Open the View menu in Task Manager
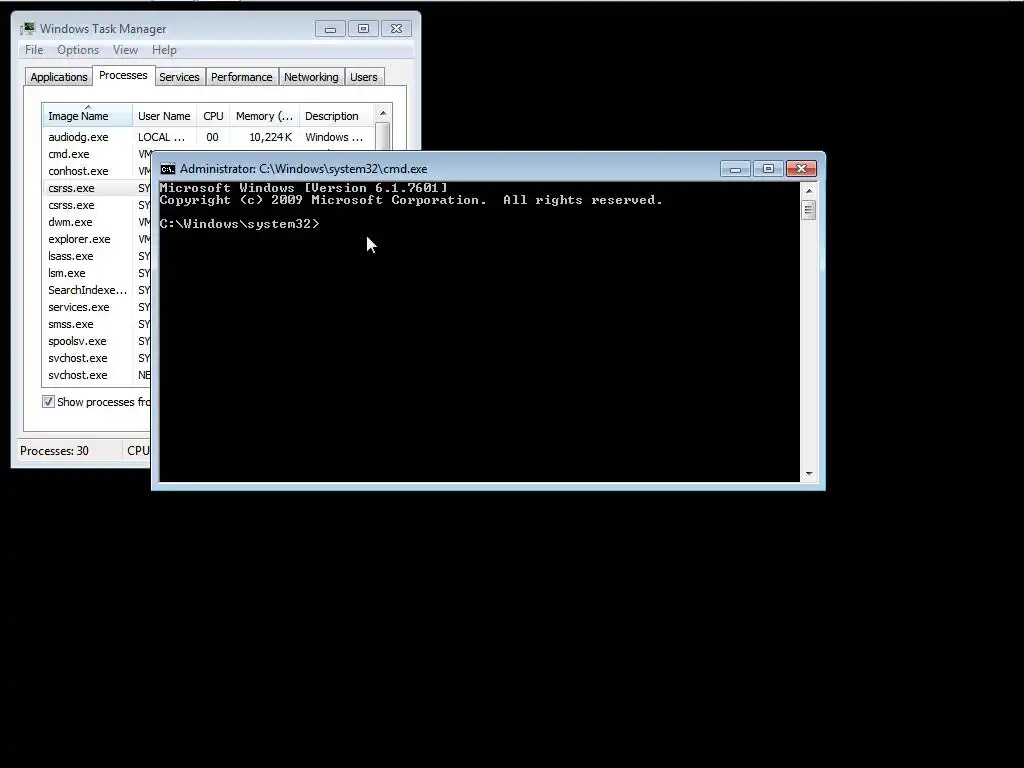 (x=125, y=50)
